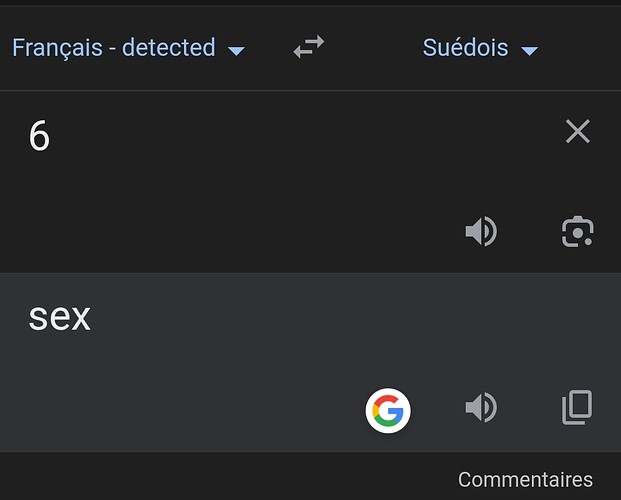Click the Suédois language label
Screen dimensions: 621x500
[x=465, y=48]
